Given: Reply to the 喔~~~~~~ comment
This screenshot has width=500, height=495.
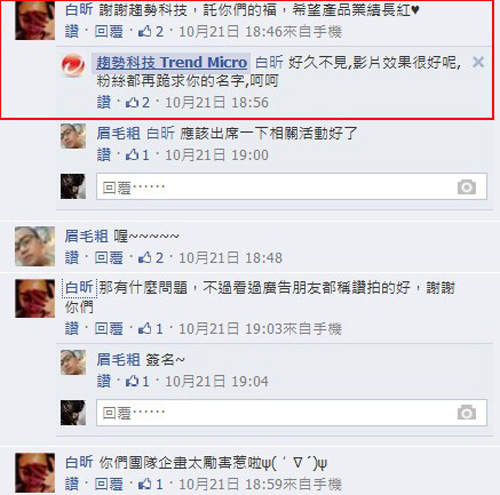Looking at the screenshot, I should pyautogui.click(x=109, y=258).
